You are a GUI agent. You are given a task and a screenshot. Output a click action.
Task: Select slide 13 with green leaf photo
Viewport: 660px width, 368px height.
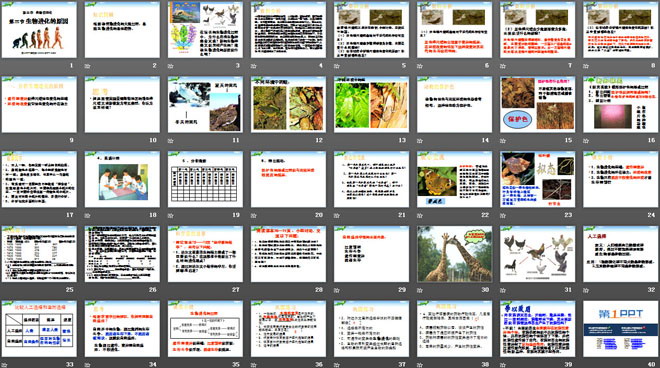coord(371,104)
